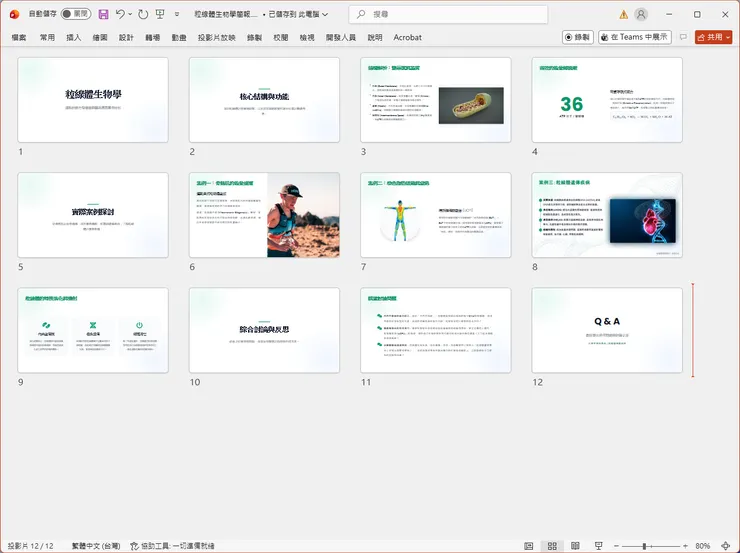Click the zoom slider handle

644,546
